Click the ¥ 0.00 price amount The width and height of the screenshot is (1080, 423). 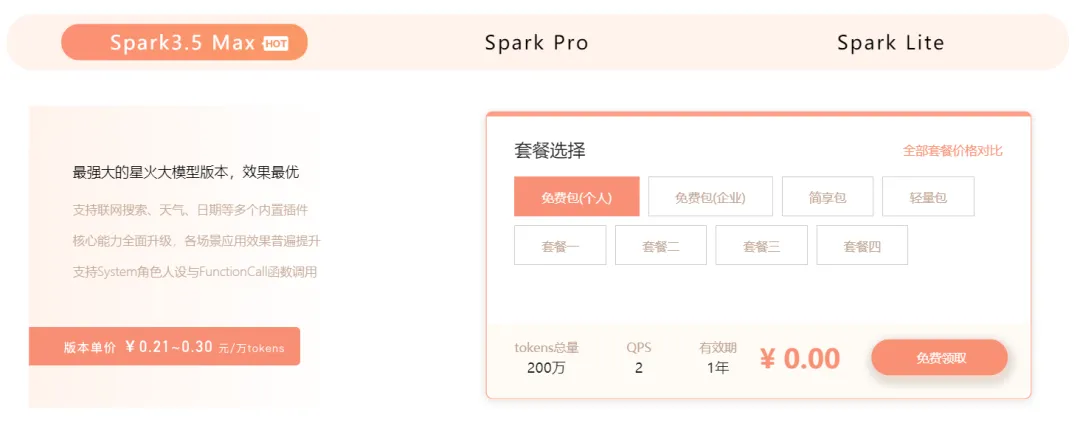[799, 358]
